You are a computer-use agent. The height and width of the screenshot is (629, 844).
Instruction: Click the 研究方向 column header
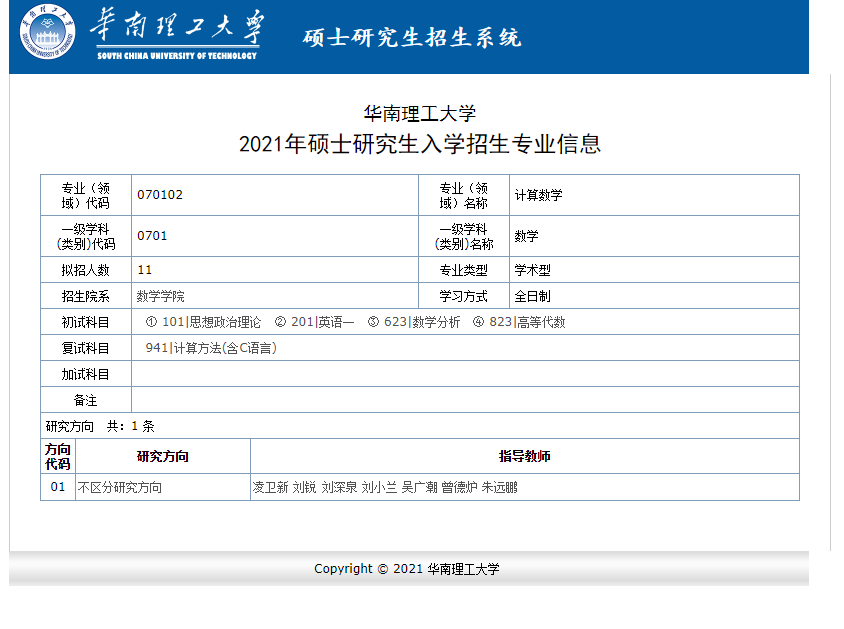click(x=163, y=456)
